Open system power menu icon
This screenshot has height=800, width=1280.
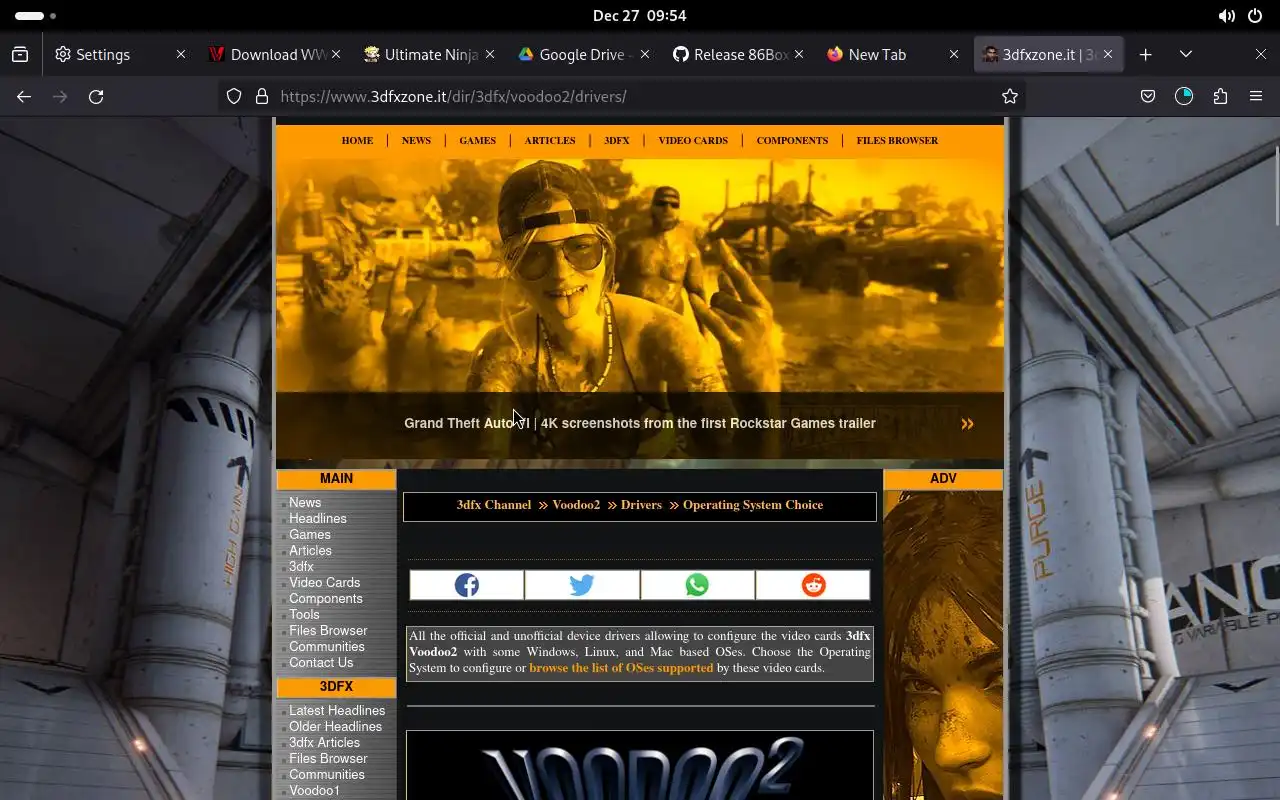tap(1255, 16)
